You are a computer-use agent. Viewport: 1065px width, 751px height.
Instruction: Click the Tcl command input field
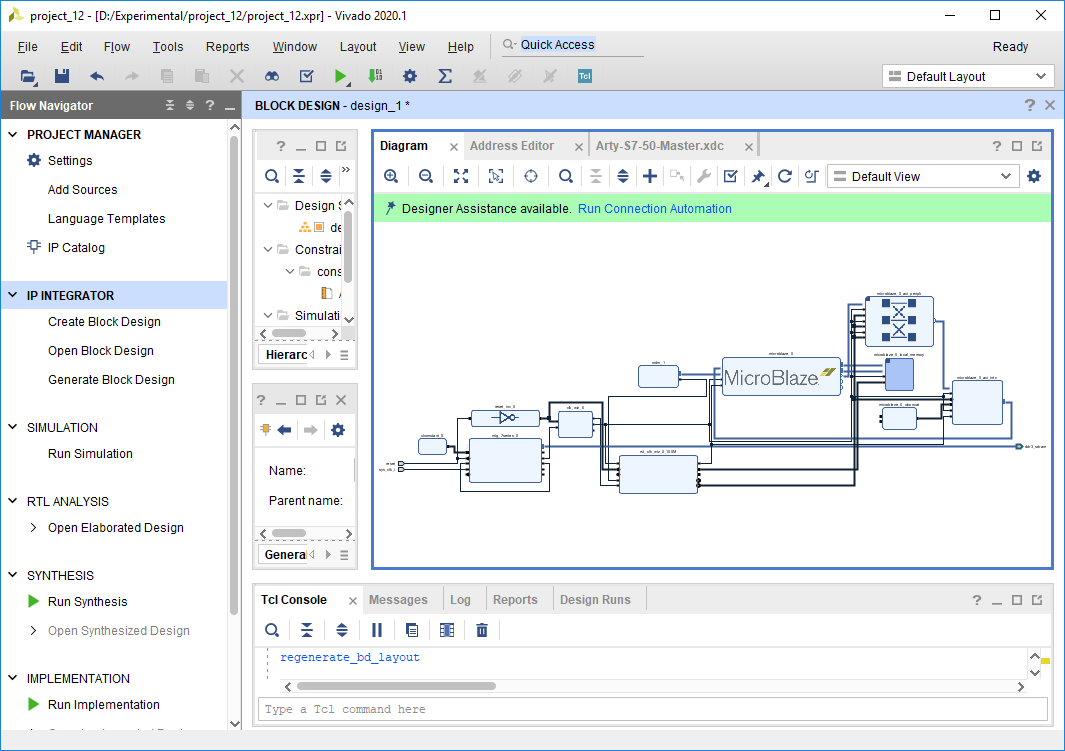653,709
